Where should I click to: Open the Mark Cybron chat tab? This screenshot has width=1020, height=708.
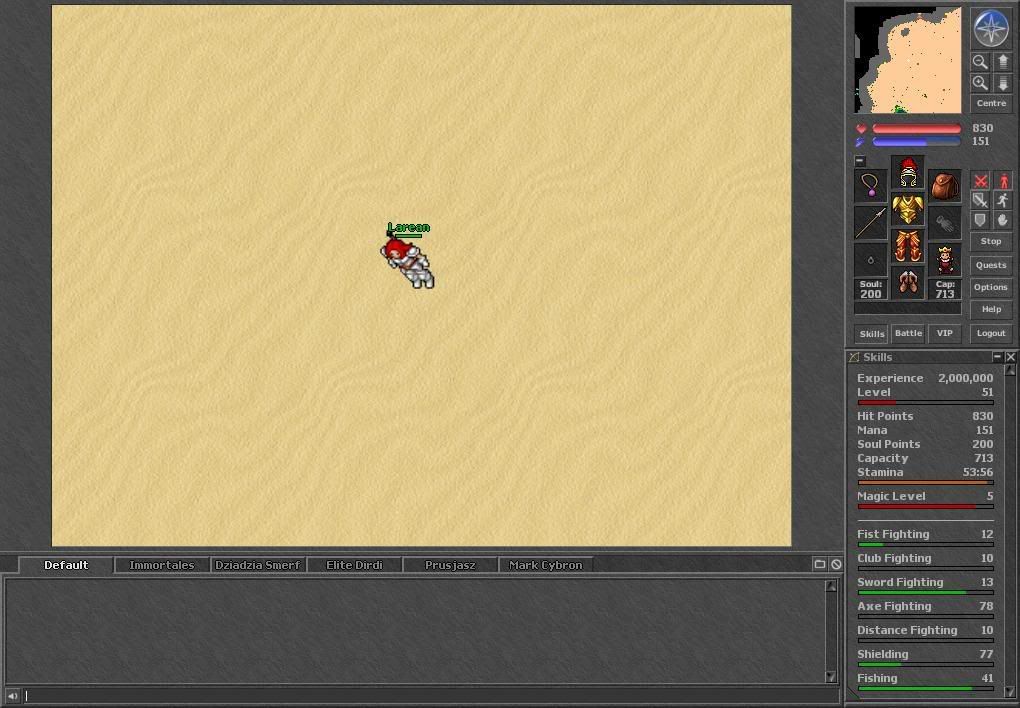546,565
